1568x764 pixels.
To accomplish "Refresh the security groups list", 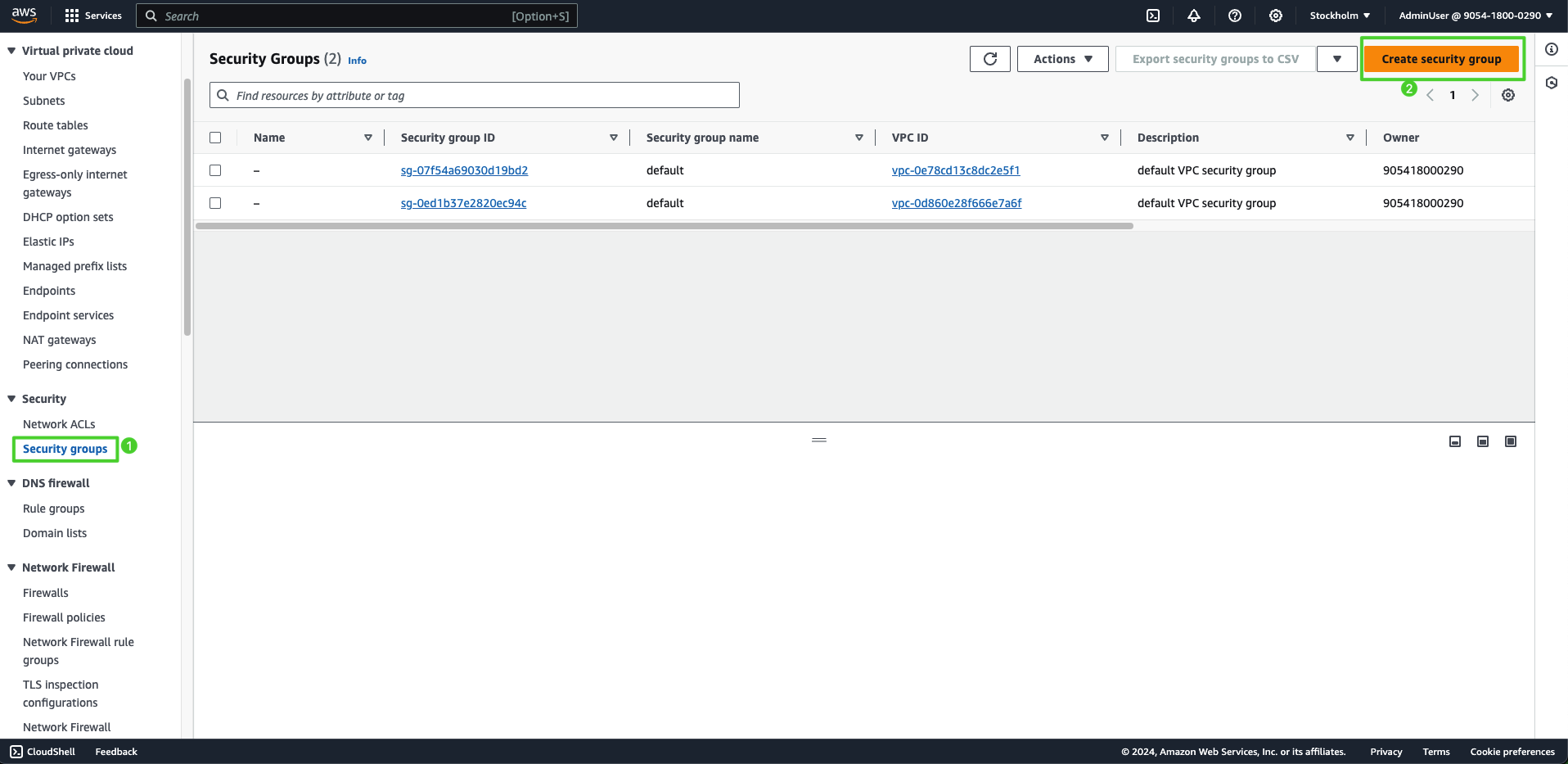I will pos(990,59).
